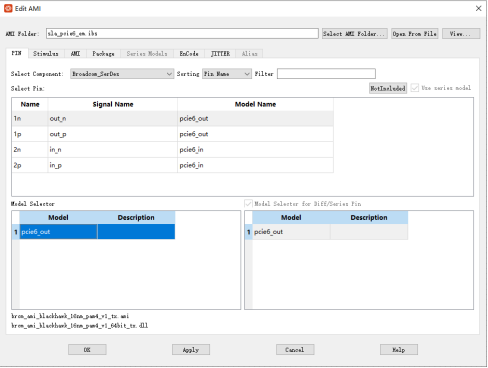Image resolution: width=488 pixels, height=368 pixels.
Task: Select pin row 1p
Action: pos(173,134)
